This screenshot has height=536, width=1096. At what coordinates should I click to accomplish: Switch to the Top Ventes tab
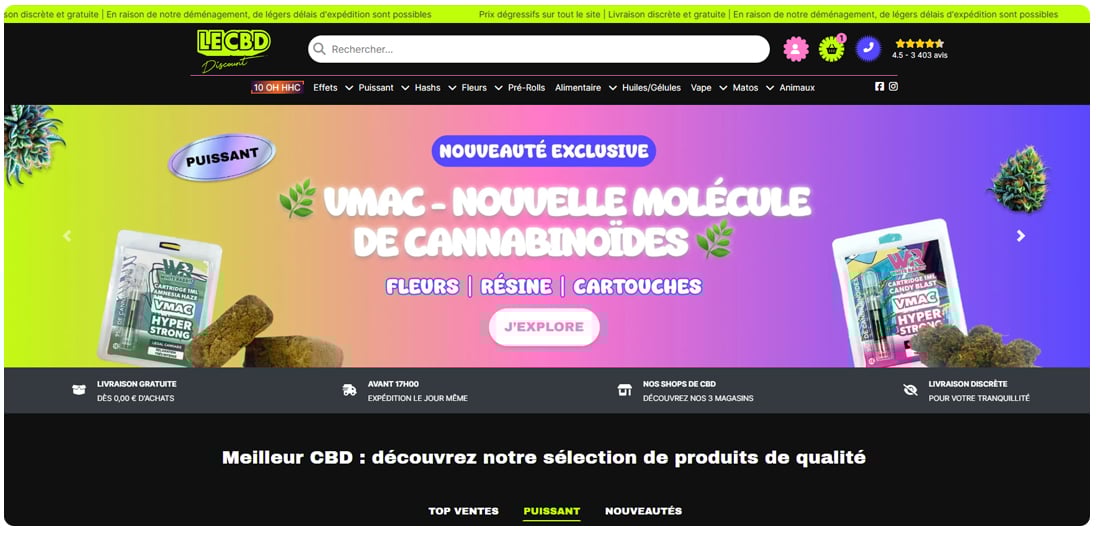463,511
